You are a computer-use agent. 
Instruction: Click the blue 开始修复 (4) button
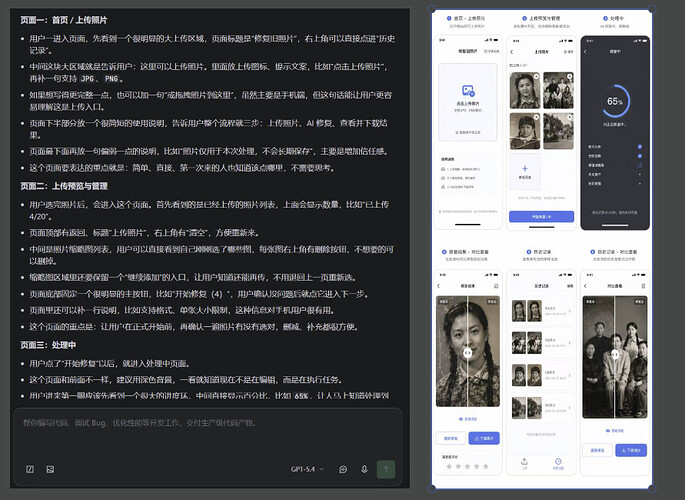click(x=541, y=217)
